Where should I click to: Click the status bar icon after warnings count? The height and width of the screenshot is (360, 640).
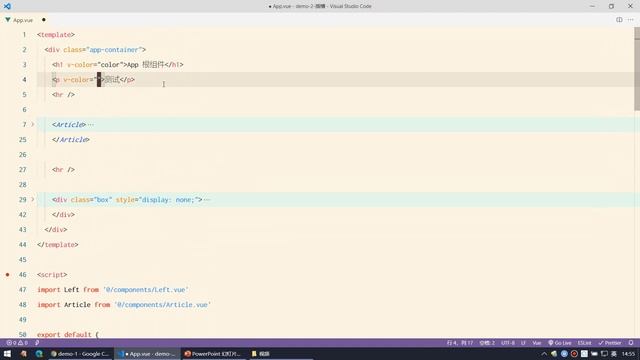tap(37, 343)
